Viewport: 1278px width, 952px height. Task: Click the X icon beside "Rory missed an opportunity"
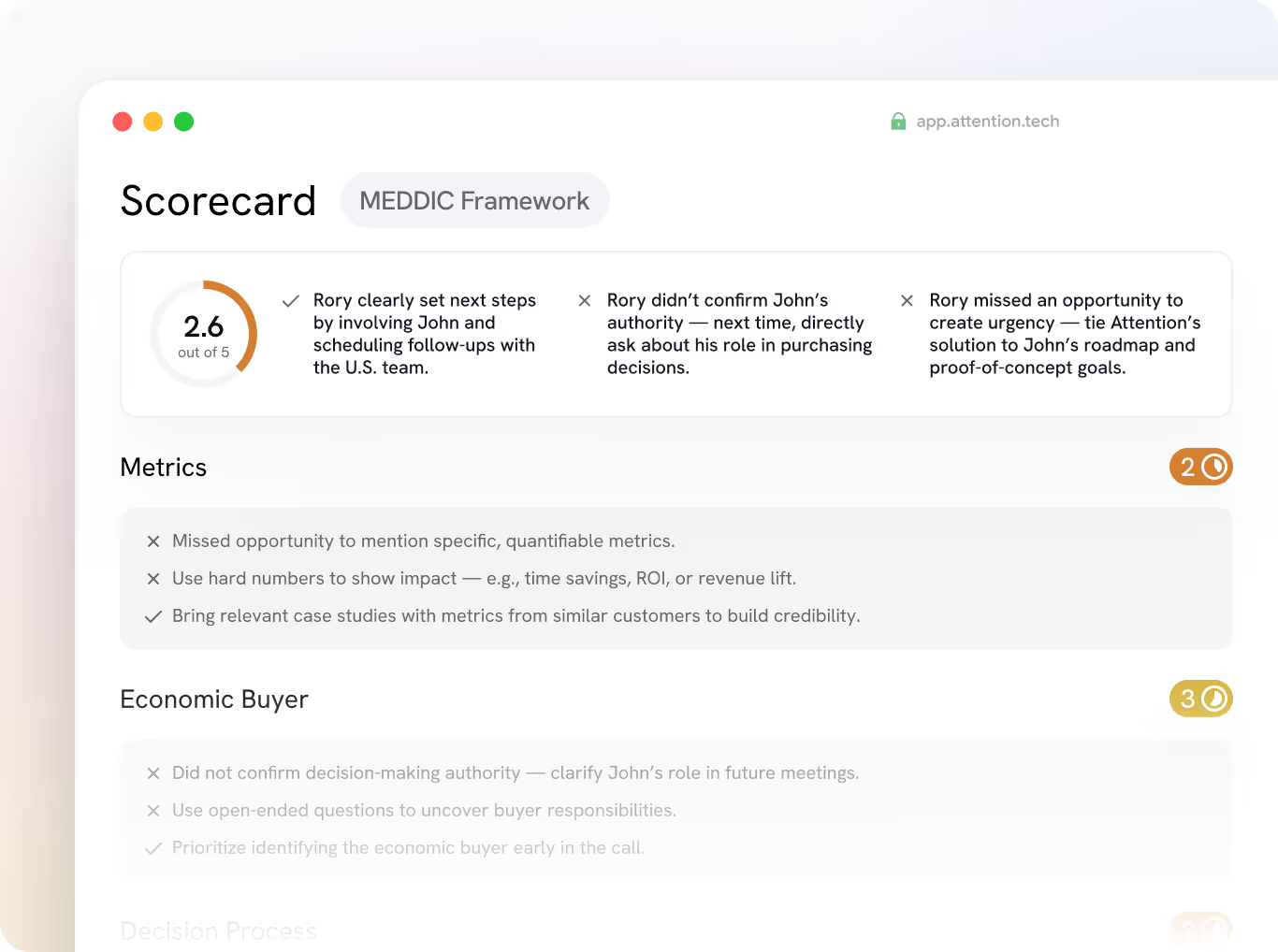[x=907, y=301]
